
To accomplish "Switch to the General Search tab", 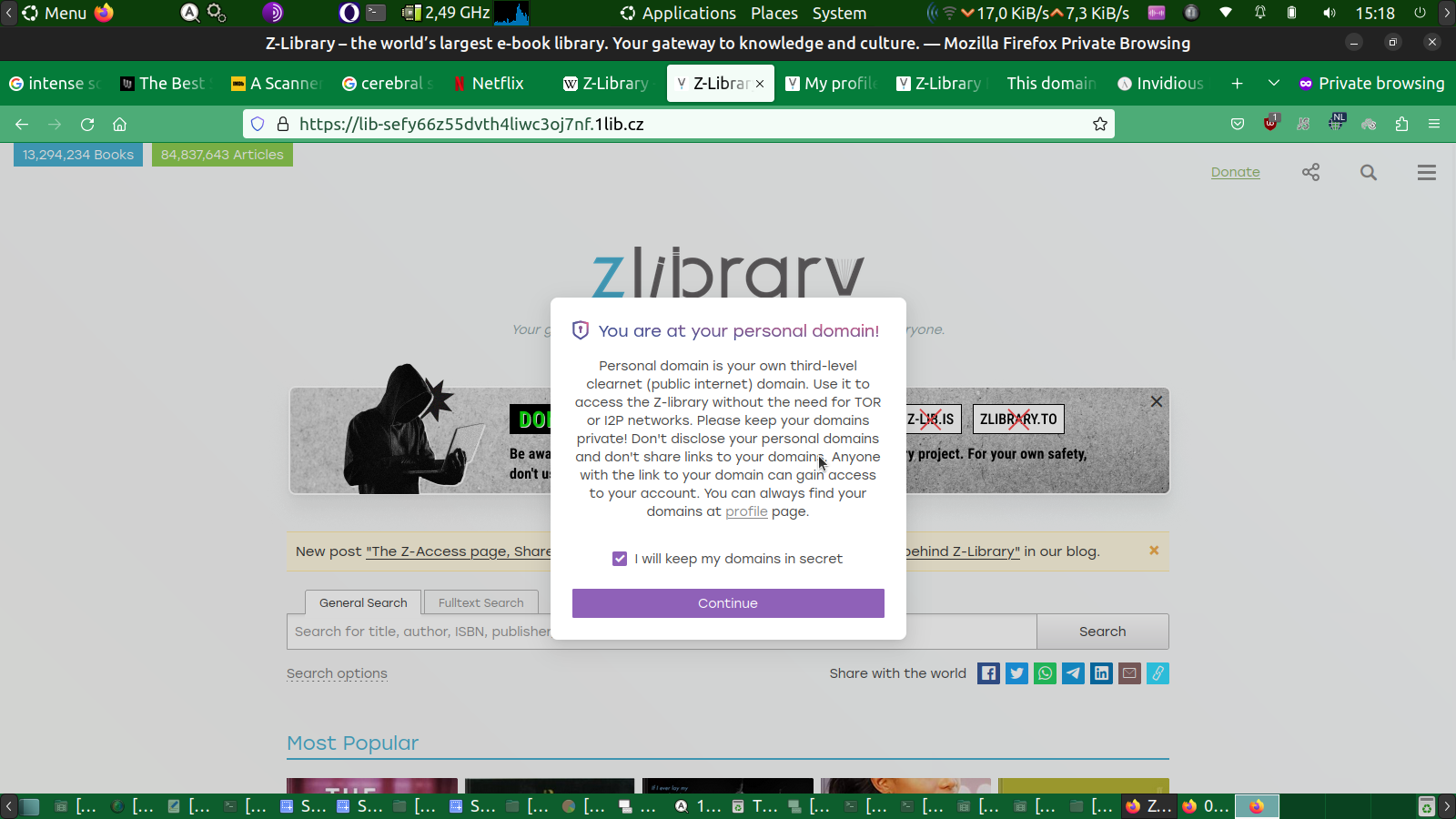I will [x=363, y=602].
